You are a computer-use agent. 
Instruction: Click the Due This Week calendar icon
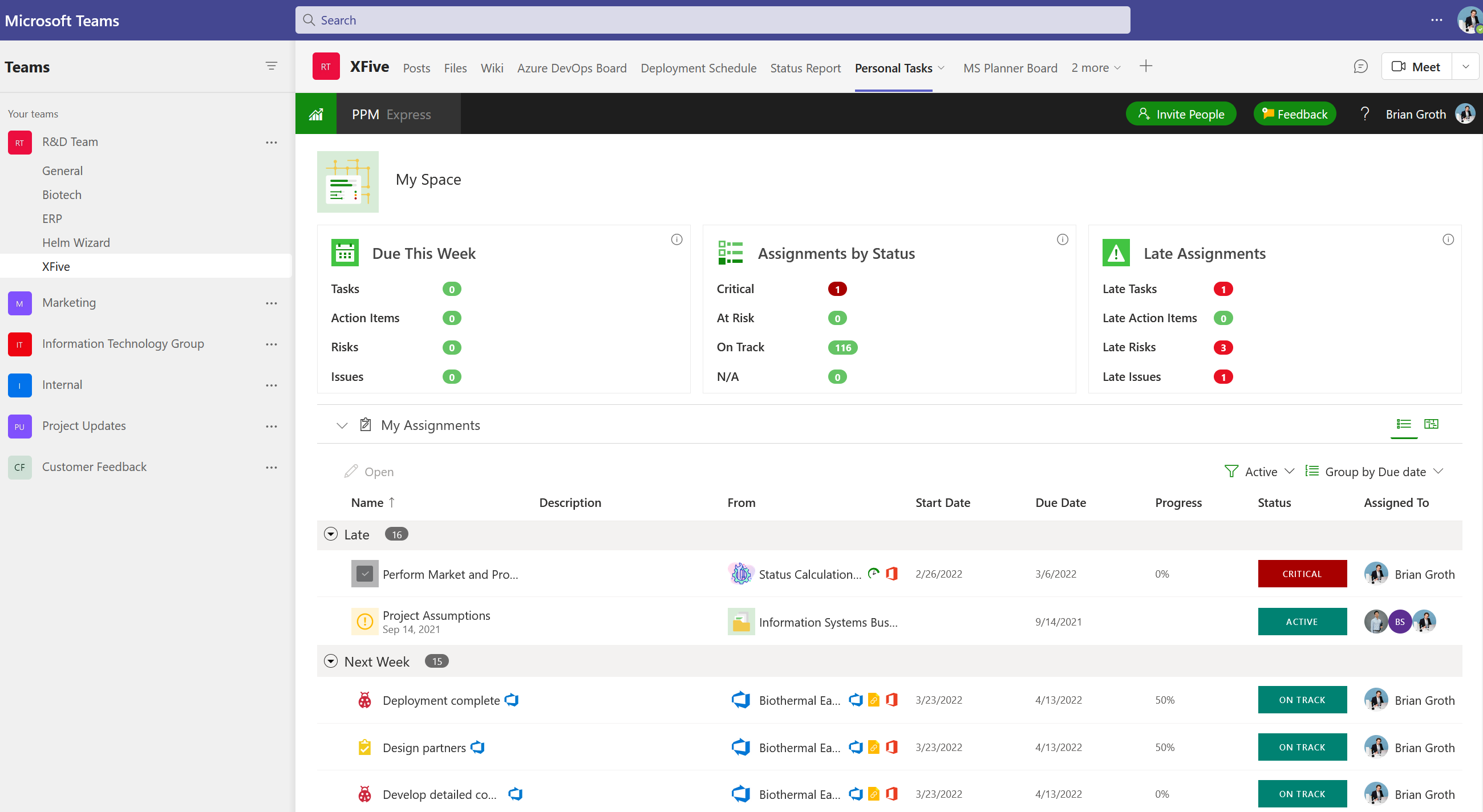(345, 253)
